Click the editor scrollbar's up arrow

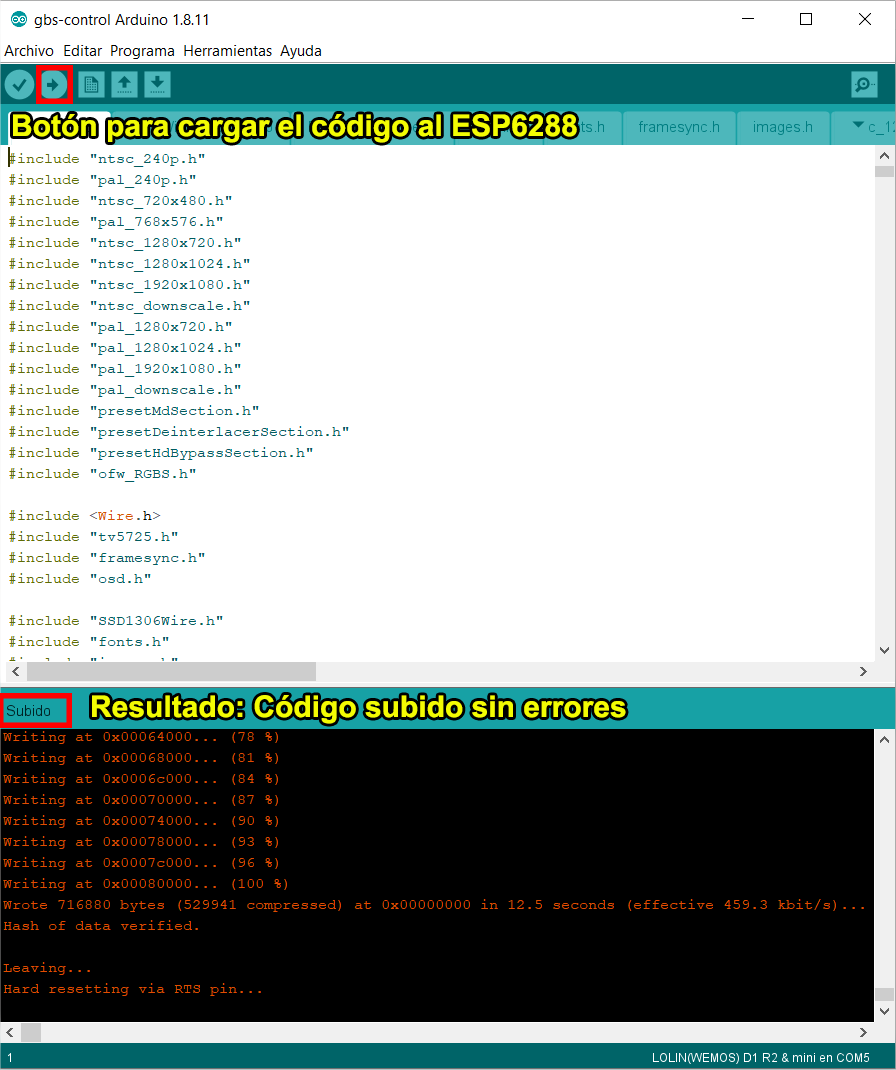tap(884, 156)
